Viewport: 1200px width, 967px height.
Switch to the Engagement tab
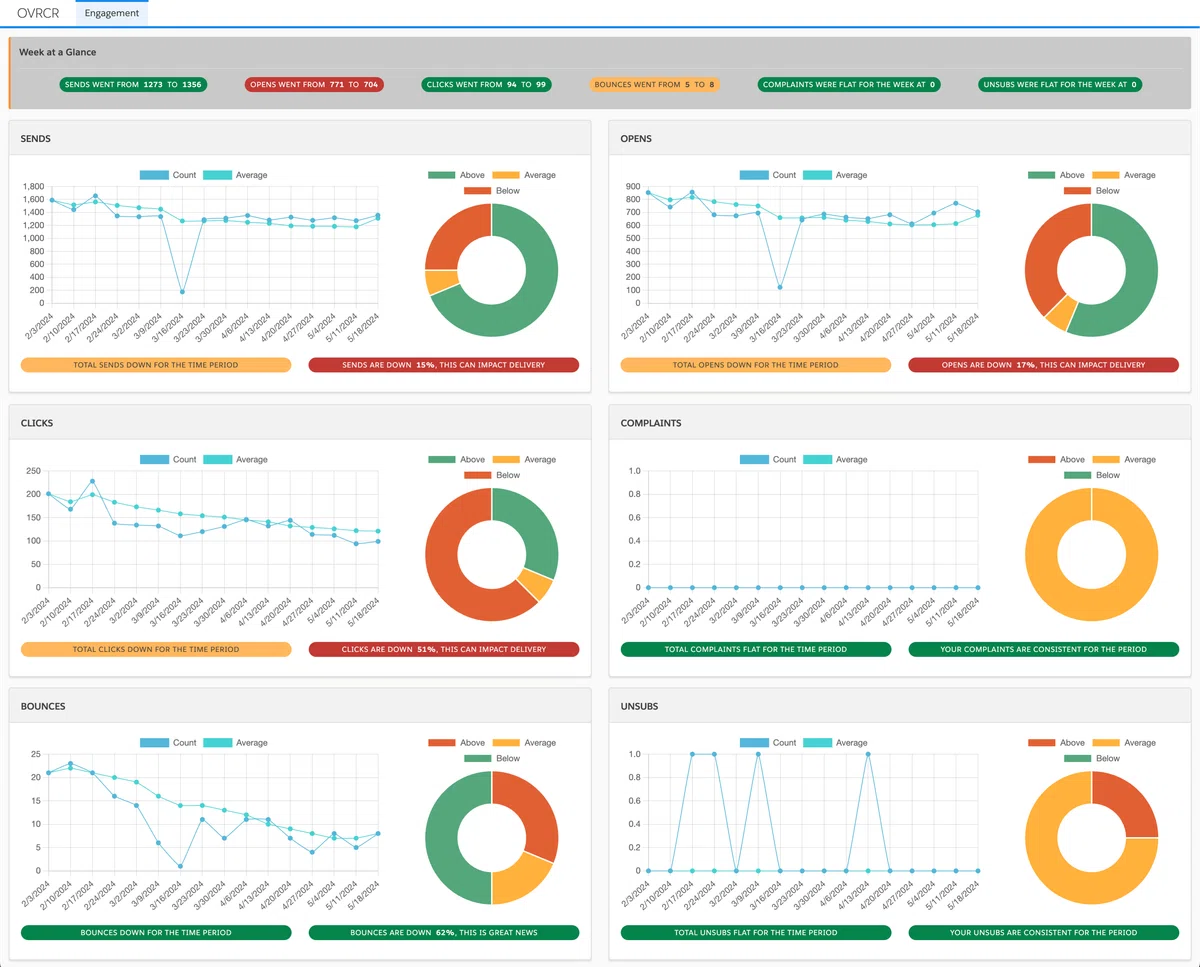[x=111, y=13]
